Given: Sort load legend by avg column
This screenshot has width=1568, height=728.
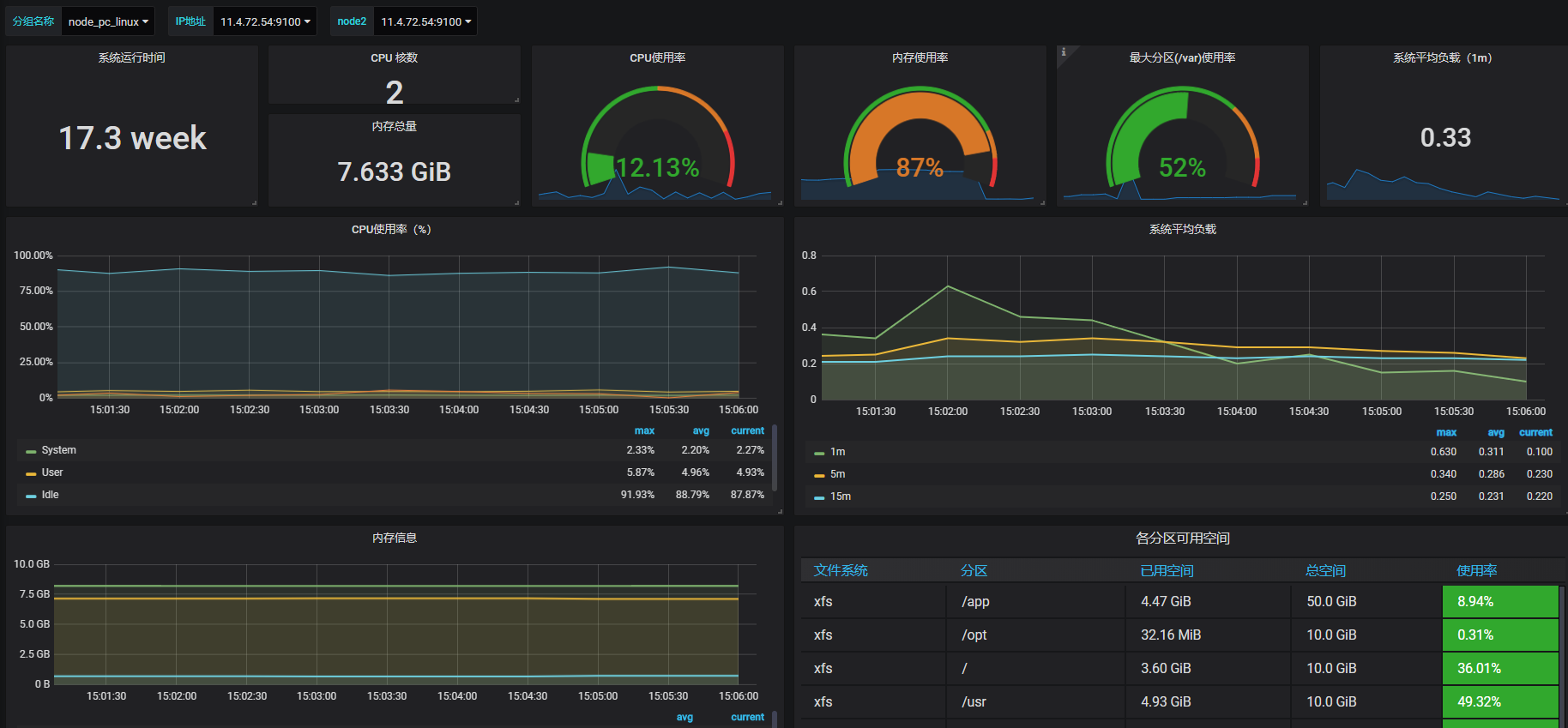Looking at the screenshot, I should coord(1496,432).
